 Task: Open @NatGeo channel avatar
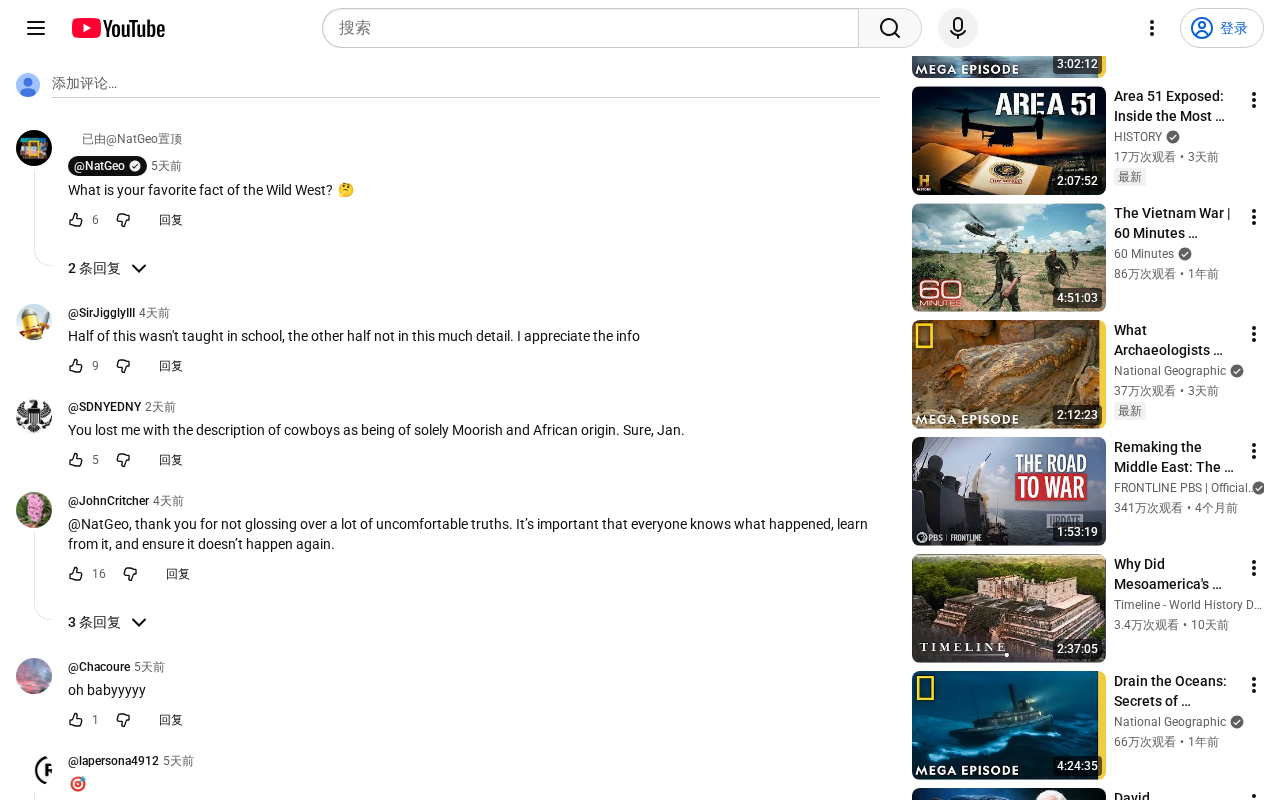pyautogui.click(x=34, y=148)
